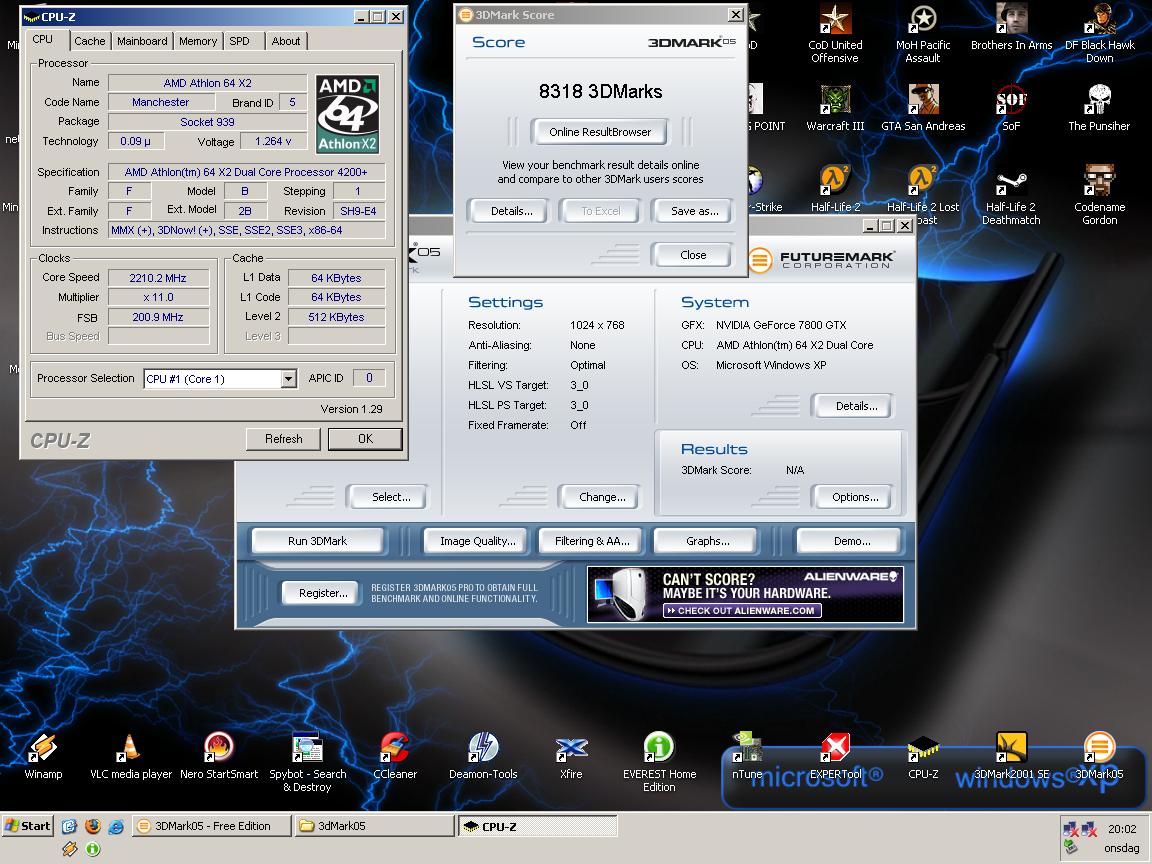Click Alienware advertisement banner
This screenshot has width=1152, height=864.
[x=745, y=594]
